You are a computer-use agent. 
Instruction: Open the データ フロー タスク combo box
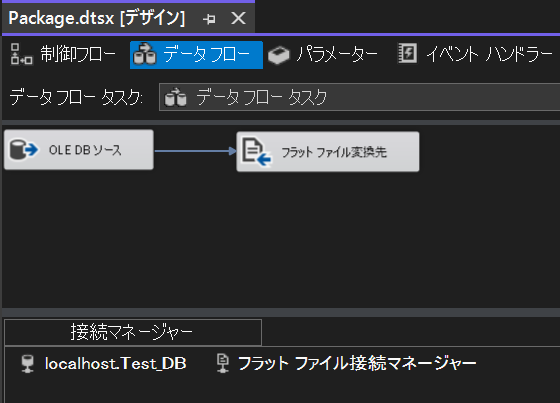coord(359,97)
